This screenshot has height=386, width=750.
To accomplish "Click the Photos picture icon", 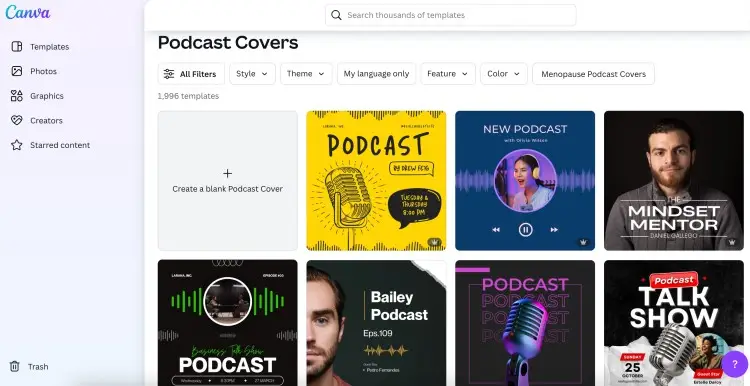I will (17, 71).
